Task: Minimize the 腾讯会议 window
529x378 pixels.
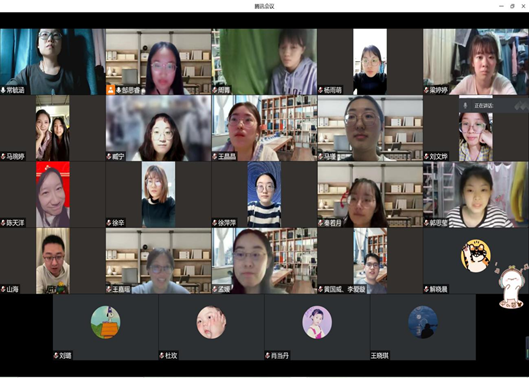Action: 501,6
